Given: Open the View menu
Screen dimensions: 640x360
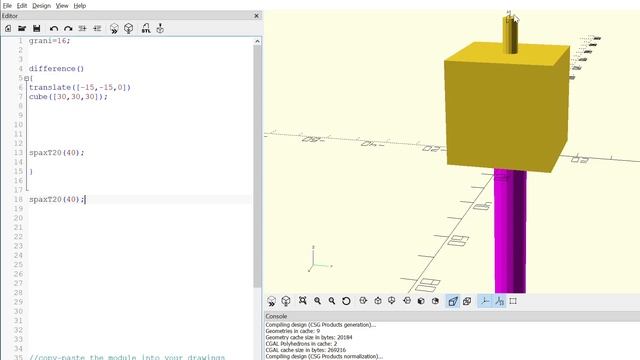Looking at the screenshot, I should click(62, 6).
